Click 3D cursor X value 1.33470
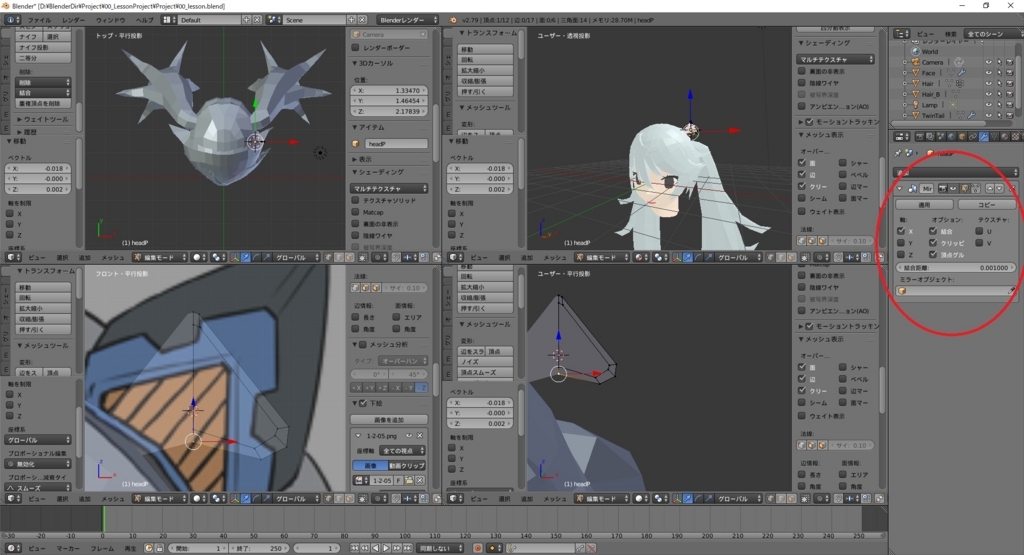Screen dimensions: 1024x555 [389, 91]
